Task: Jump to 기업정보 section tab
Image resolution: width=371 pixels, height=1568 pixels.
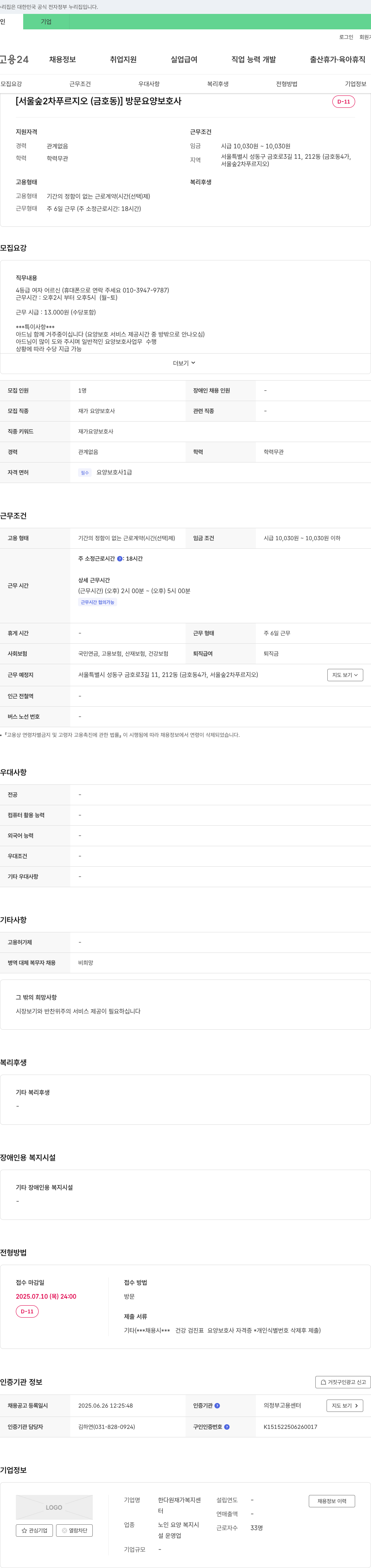Action: [x=356, y=84]
